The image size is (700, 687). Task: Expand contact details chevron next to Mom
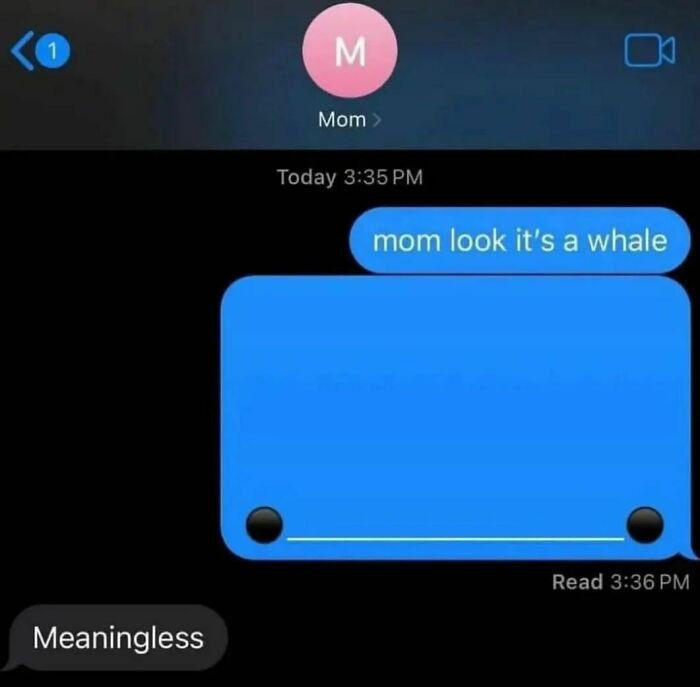click(x=376, y=120)
